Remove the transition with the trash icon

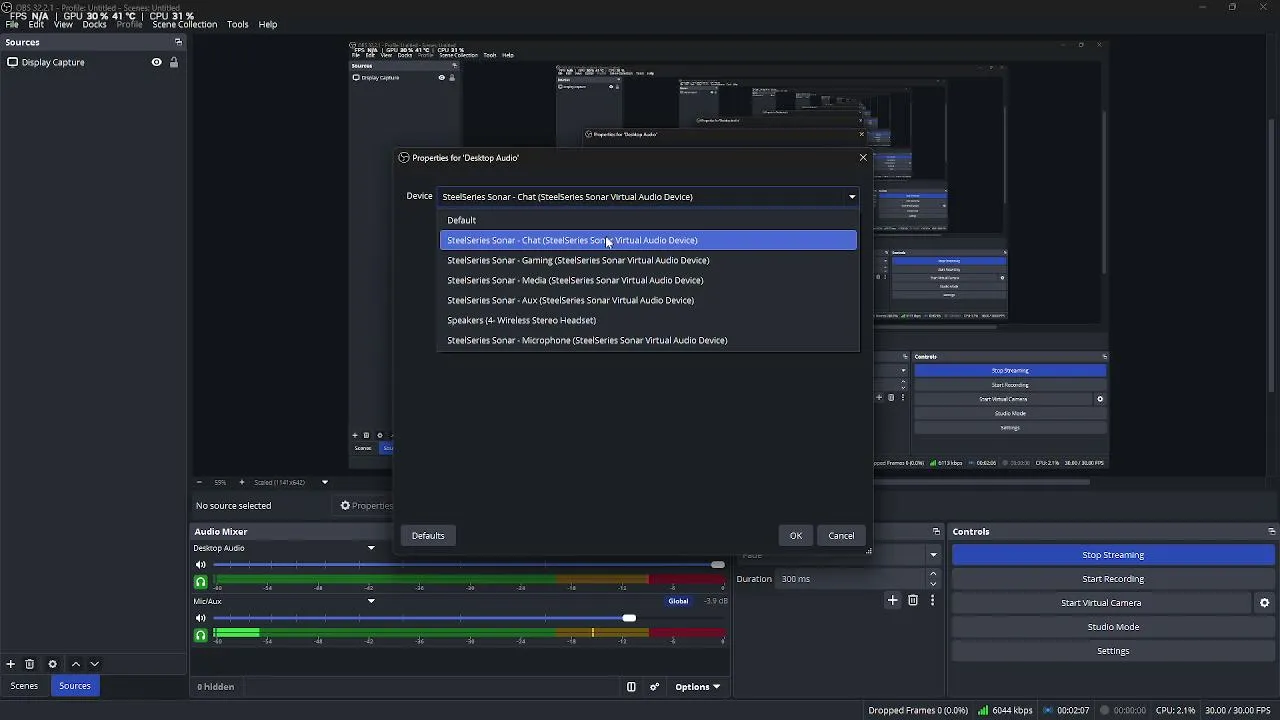click(913, 600)
